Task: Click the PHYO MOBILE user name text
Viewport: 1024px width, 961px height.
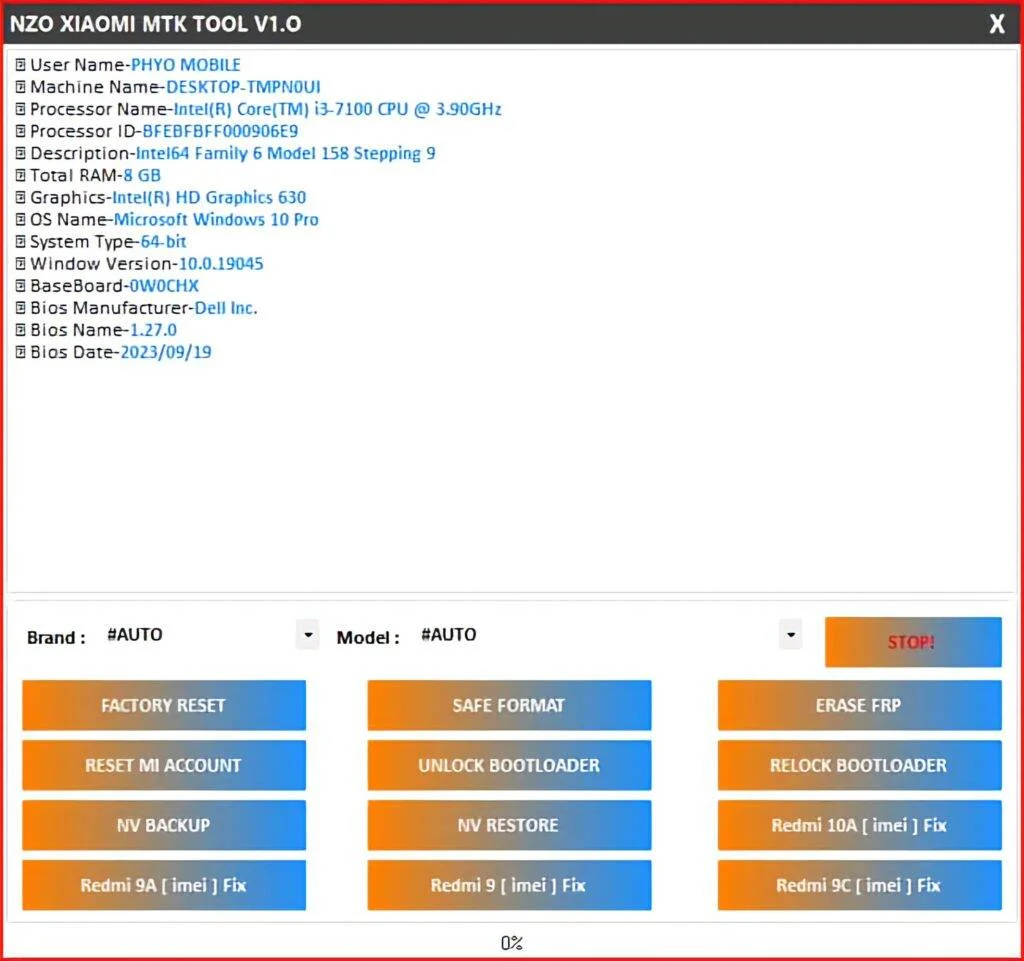Action: click(185, 65)
